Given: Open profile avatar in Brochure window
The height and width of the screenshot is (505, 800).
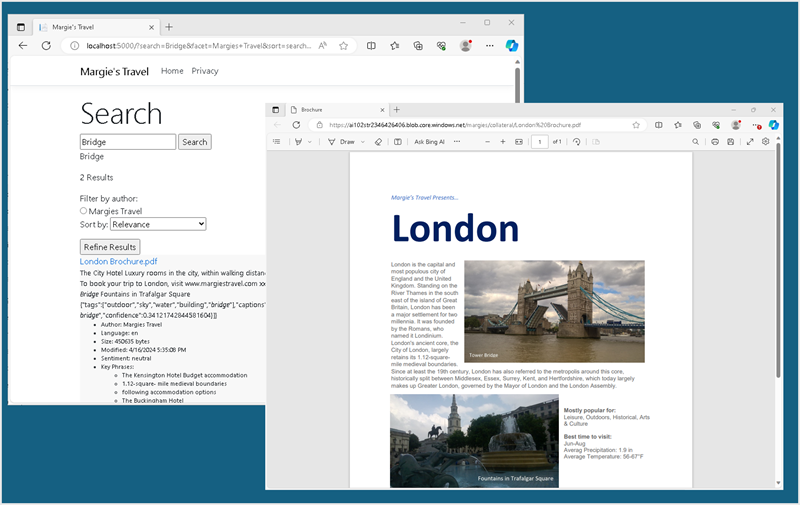Looking at the screenshot, I should pyautogui.click(x=736, y=124).
